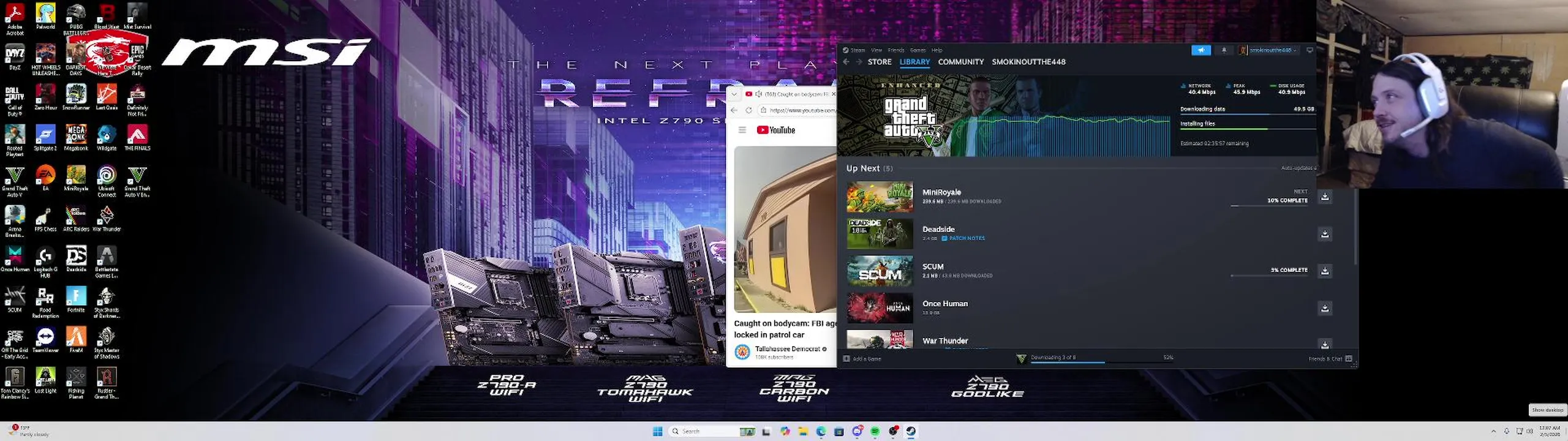Image resolution: width=1568 pixels, height=441 pixels.
Task: Open Steam announcements megaphone button
Action: pos(1201,50)
